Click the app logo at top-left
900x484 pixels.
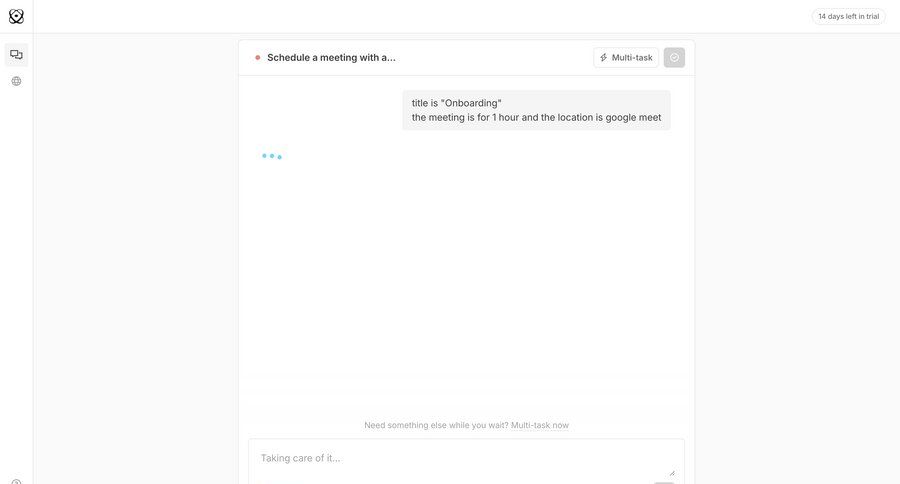[x=16, y=16]
